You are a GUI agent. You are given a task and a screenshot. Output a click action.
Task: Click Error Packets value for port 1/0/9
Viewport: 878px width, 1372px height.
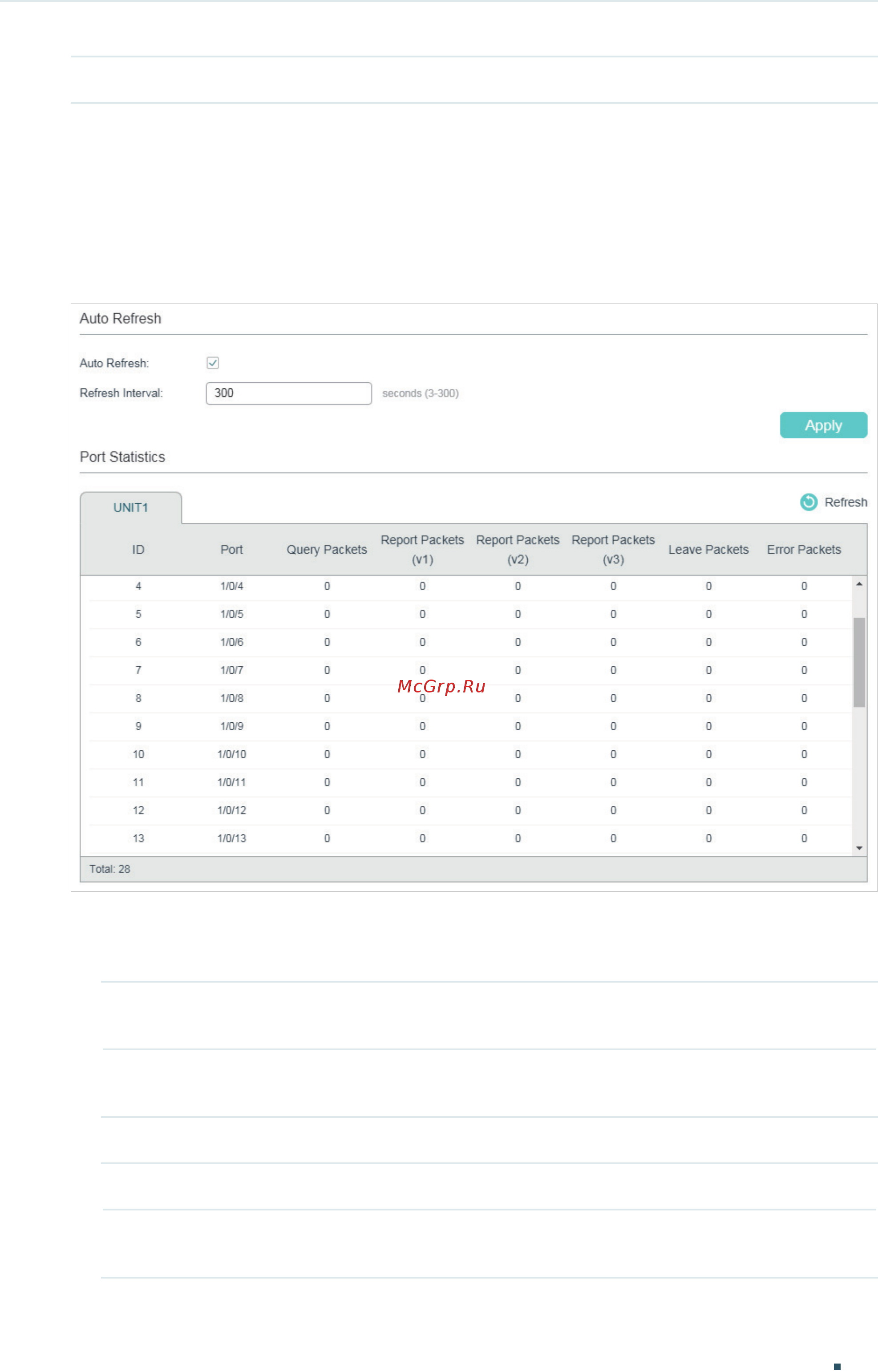[x=804, y=726]
